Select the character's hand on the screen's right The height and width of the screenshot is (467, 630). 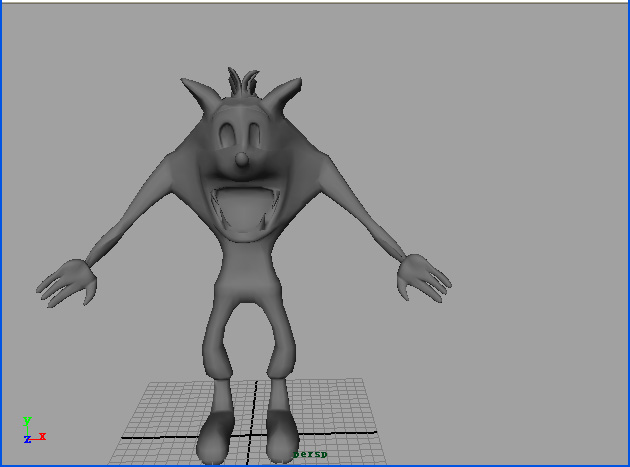tap(424, 277)
